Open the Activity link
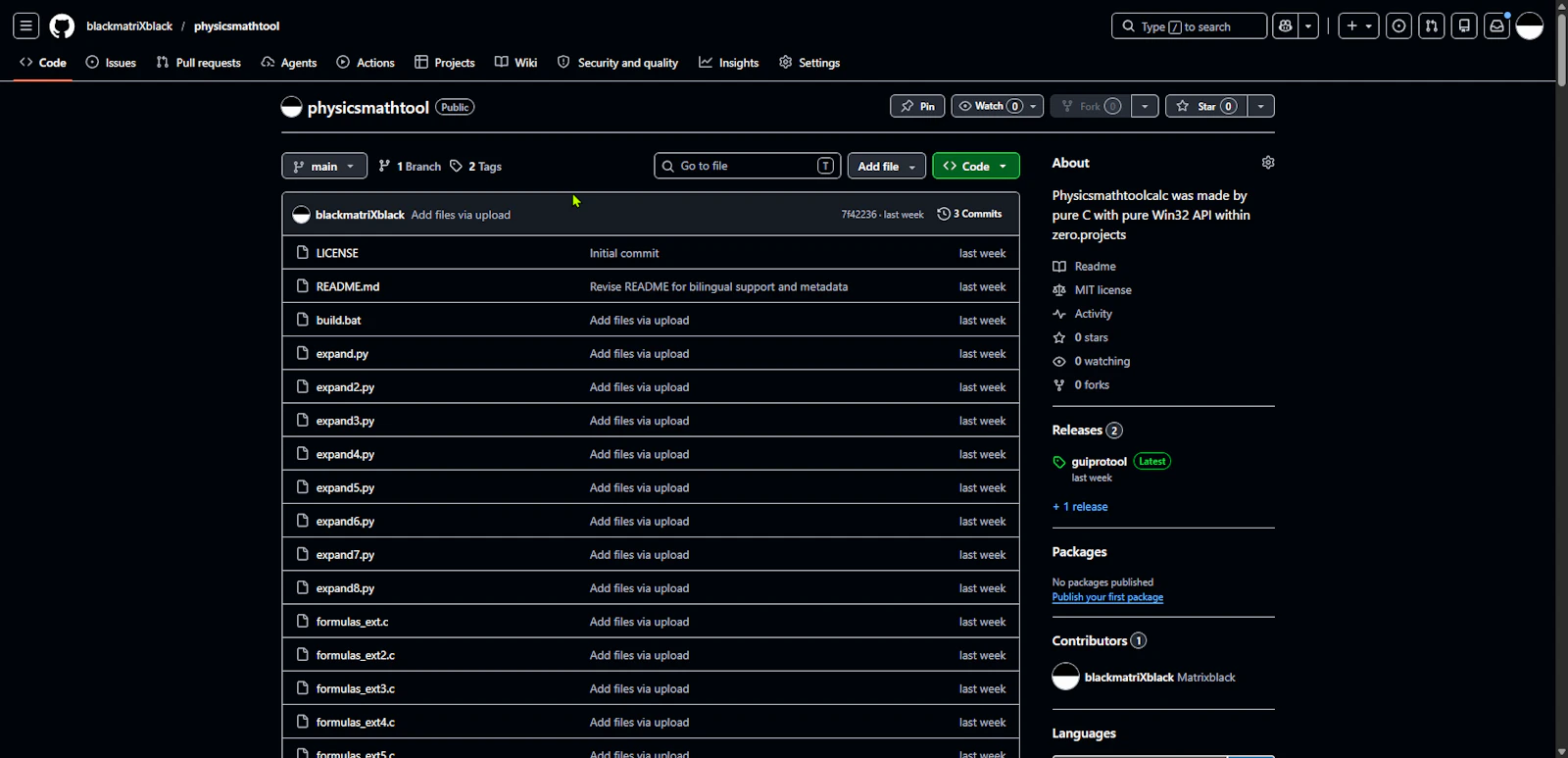Viewport: 1568px width, 758px height. pyautogui.click(x=1082, y=314)
